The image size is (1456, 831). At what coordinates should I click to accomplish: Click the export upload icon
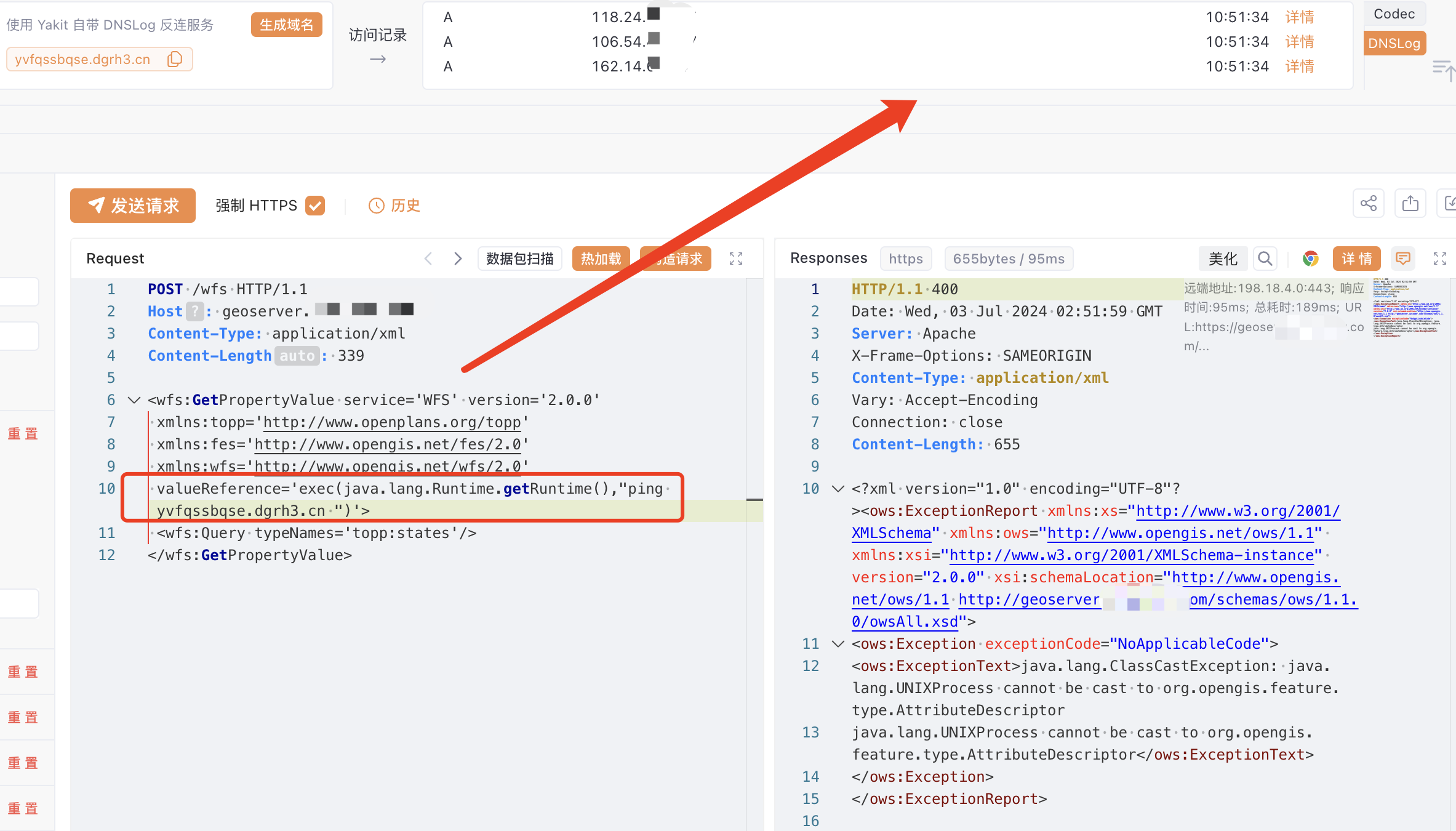[x=1410, y=204]
